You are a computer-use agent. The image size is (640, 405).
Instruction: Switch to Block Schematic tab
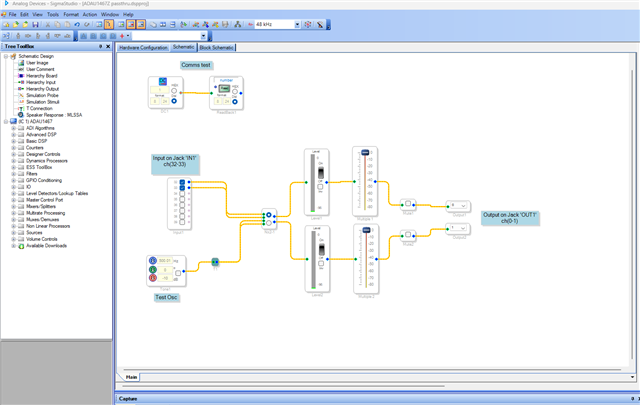217,48
